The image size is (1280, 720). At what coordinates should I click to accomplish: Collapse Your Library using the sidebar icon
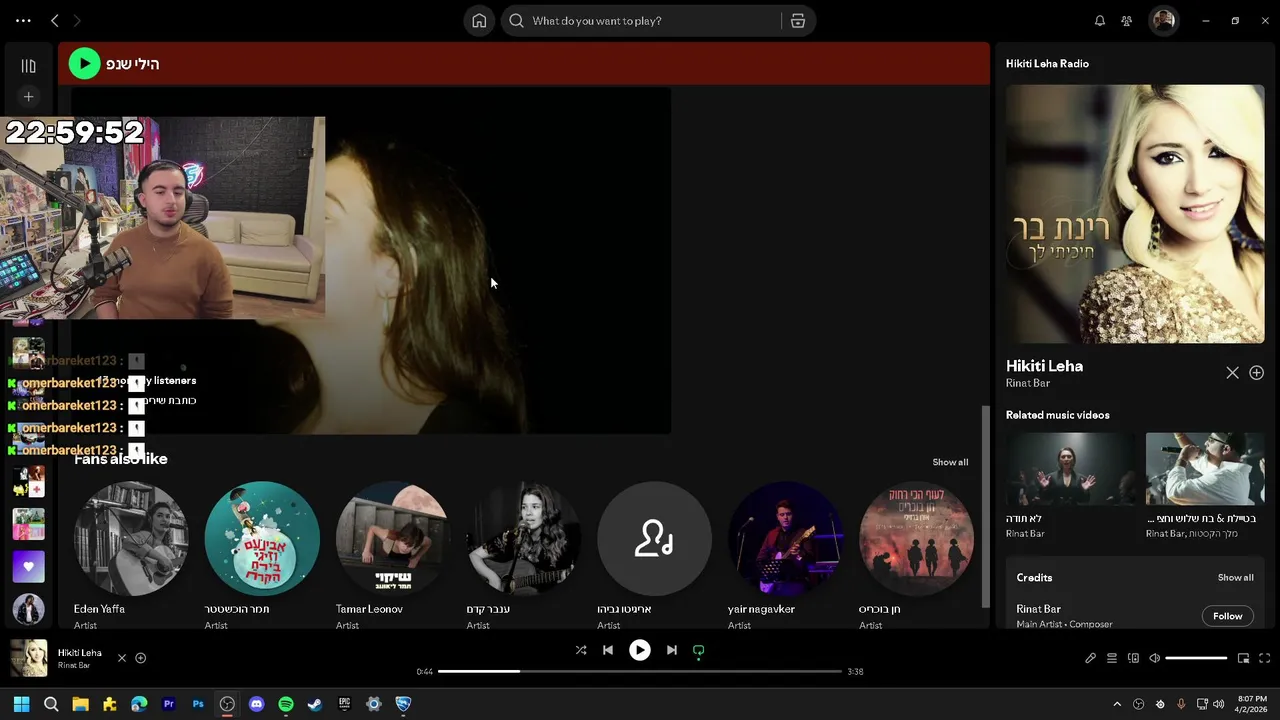click(x=29, y=66)
